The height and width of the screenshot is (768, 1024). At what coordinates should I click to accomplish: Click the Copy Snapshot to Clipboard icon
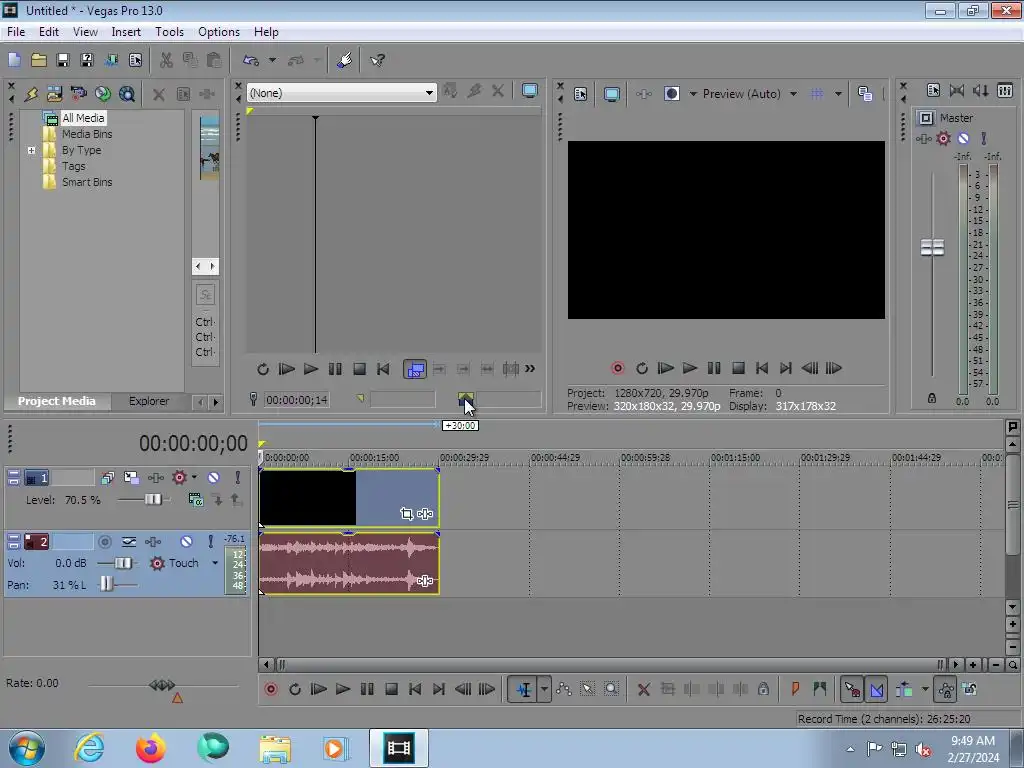click(x=865, y=94)
